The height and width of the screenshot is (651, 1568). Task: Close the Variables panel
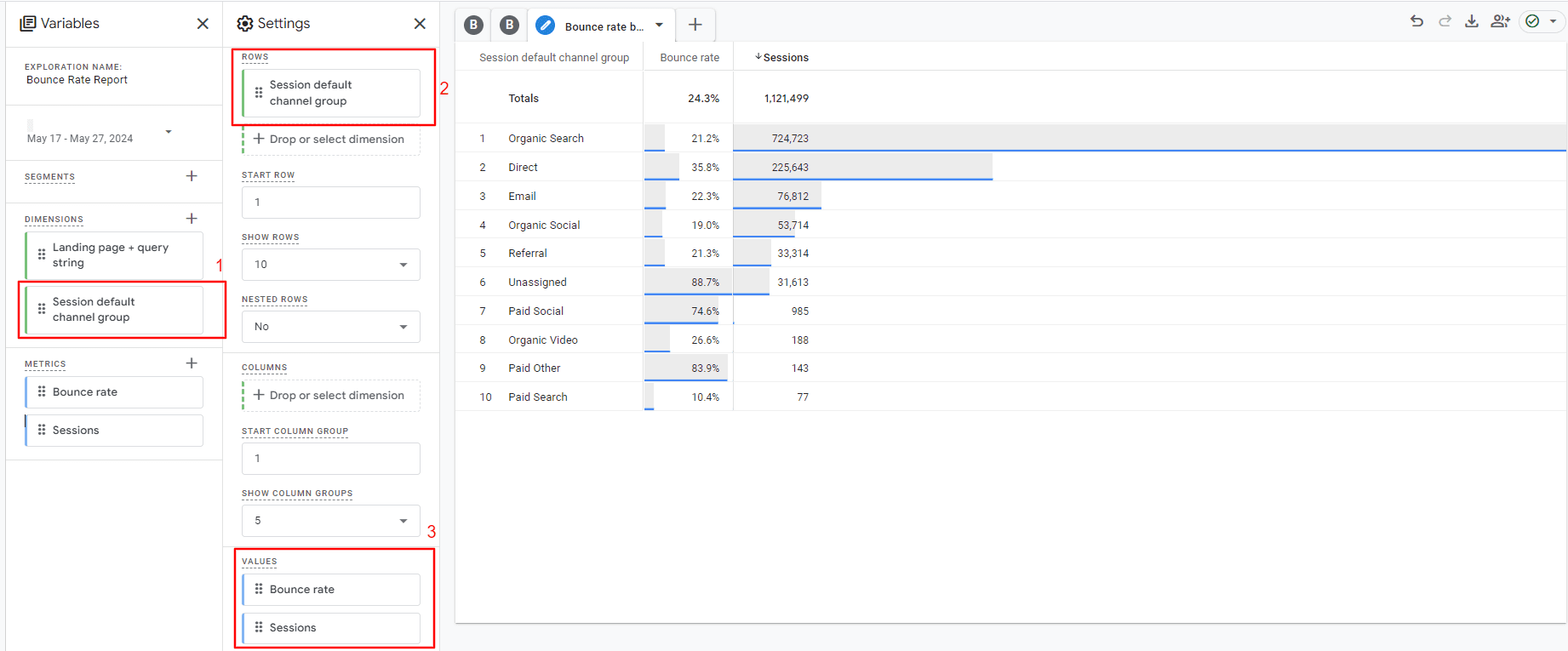[x=203, y=24]
